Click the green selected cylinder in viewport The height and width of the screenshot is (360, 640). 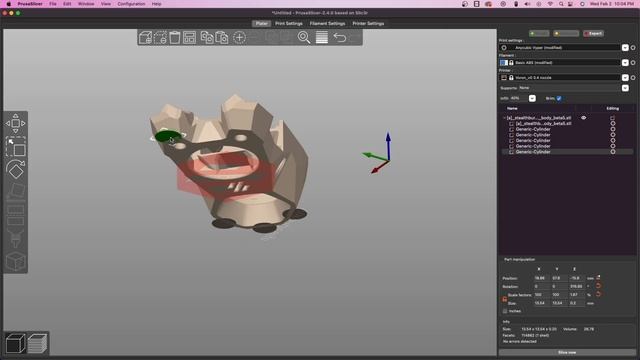point(167,136)
